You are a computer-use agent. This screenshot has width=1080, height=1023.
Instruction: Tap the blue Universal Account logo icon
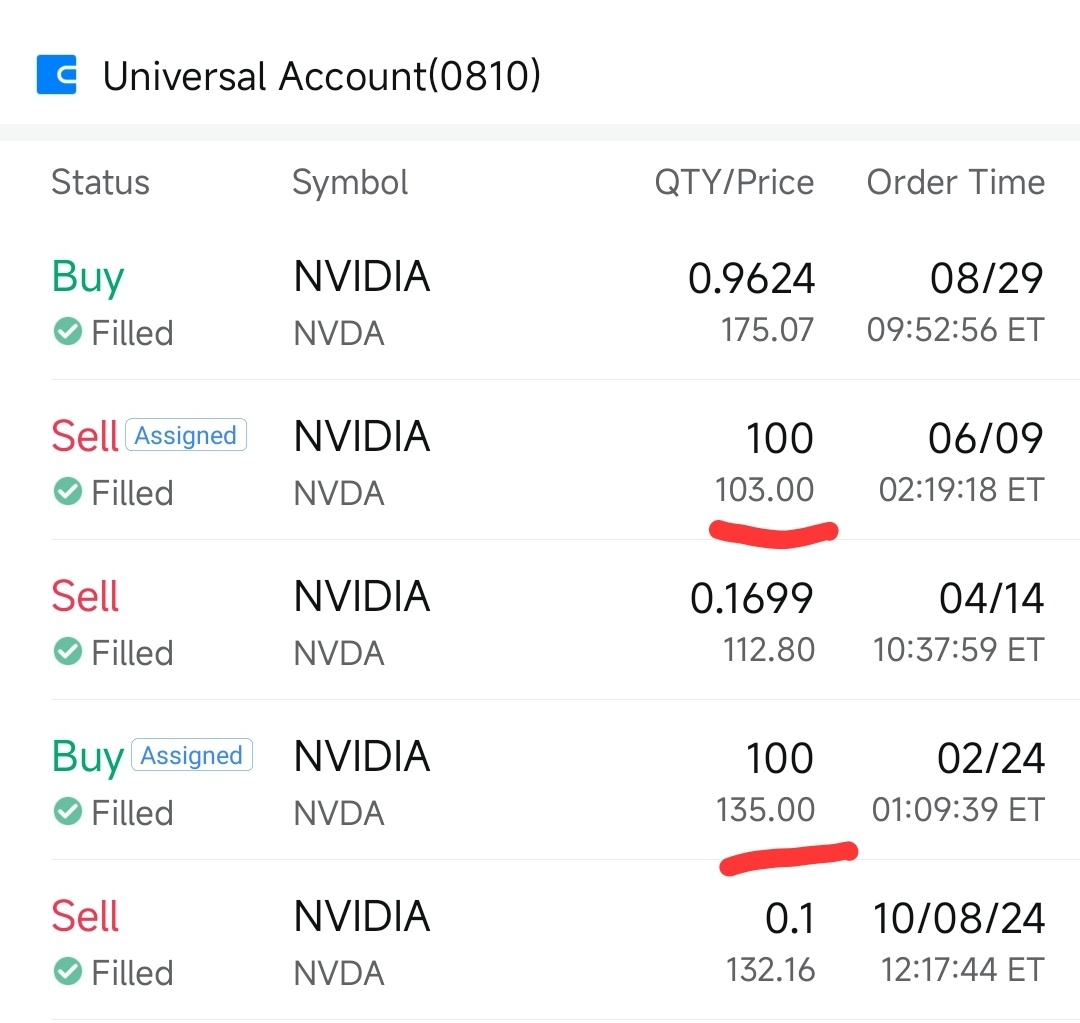click(x=56, y=74)
